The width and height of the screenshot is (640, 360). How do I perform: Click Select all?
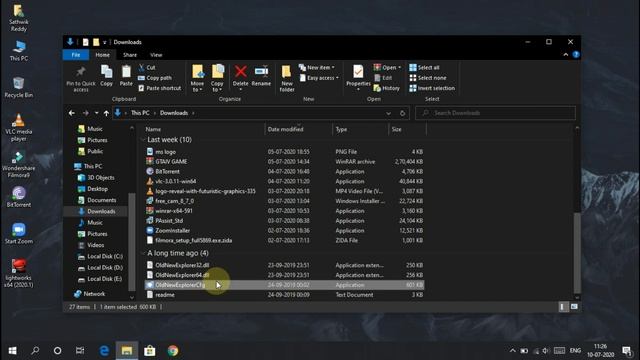(x=424, y=67)
